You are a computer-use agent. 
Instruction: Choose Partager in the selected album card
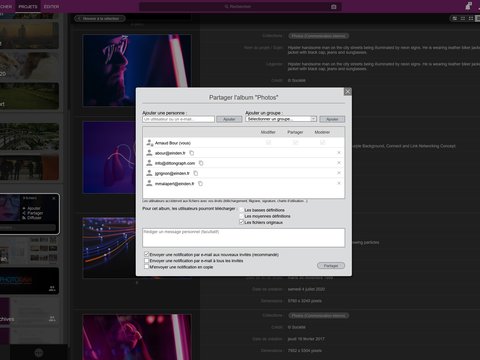coord(33,213)
